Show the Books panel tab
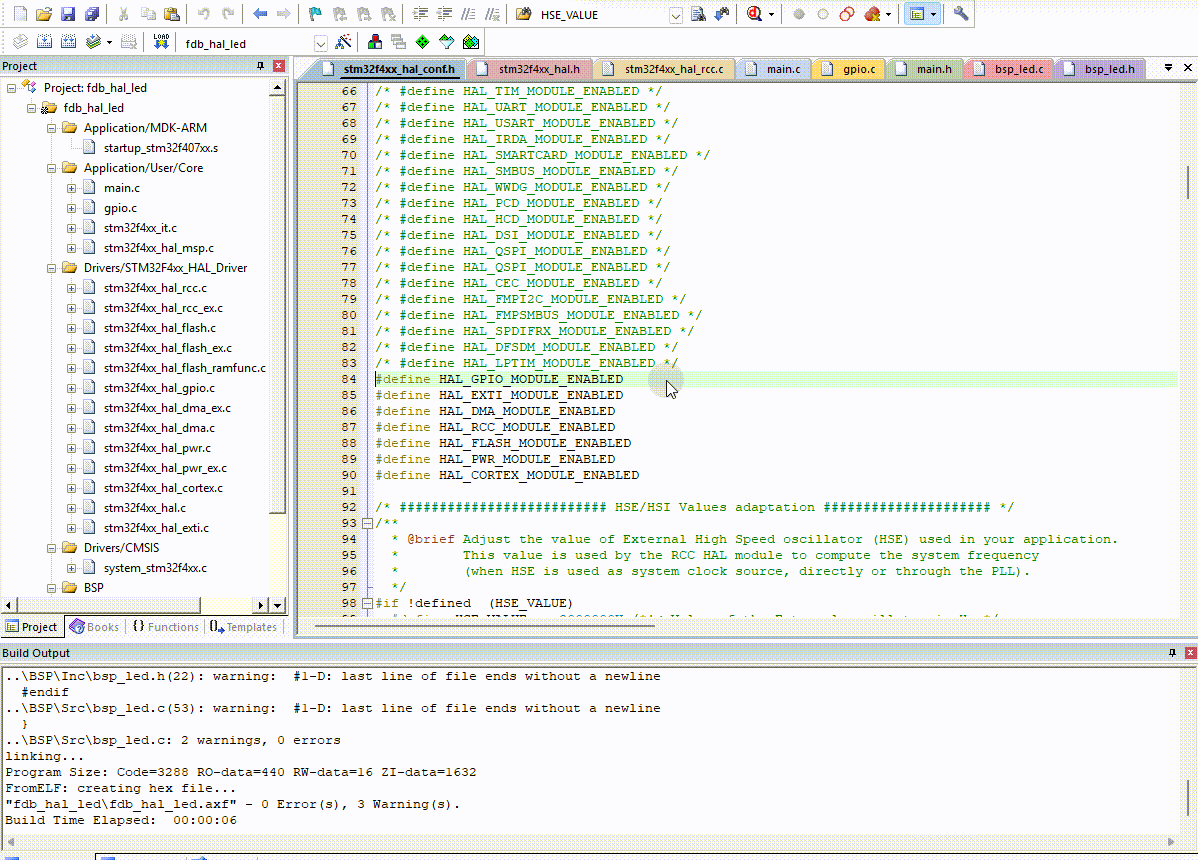Screen dimensions: 1198x860 (95, 627)
